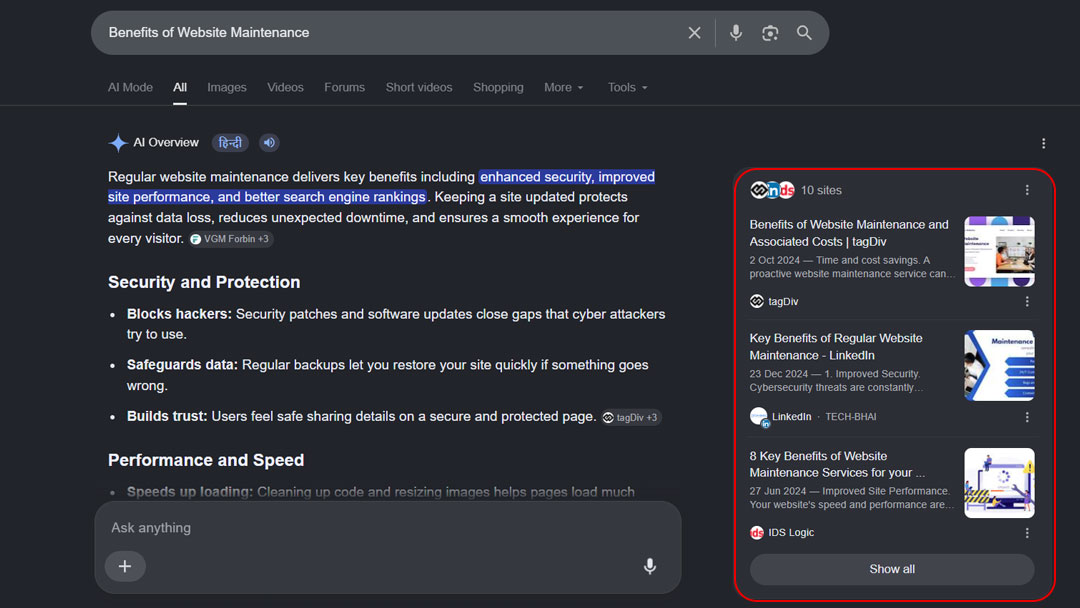Screen dimensions: 1080x608
Task: Click the magnifying glass search icon
Action: click(804, 32)
